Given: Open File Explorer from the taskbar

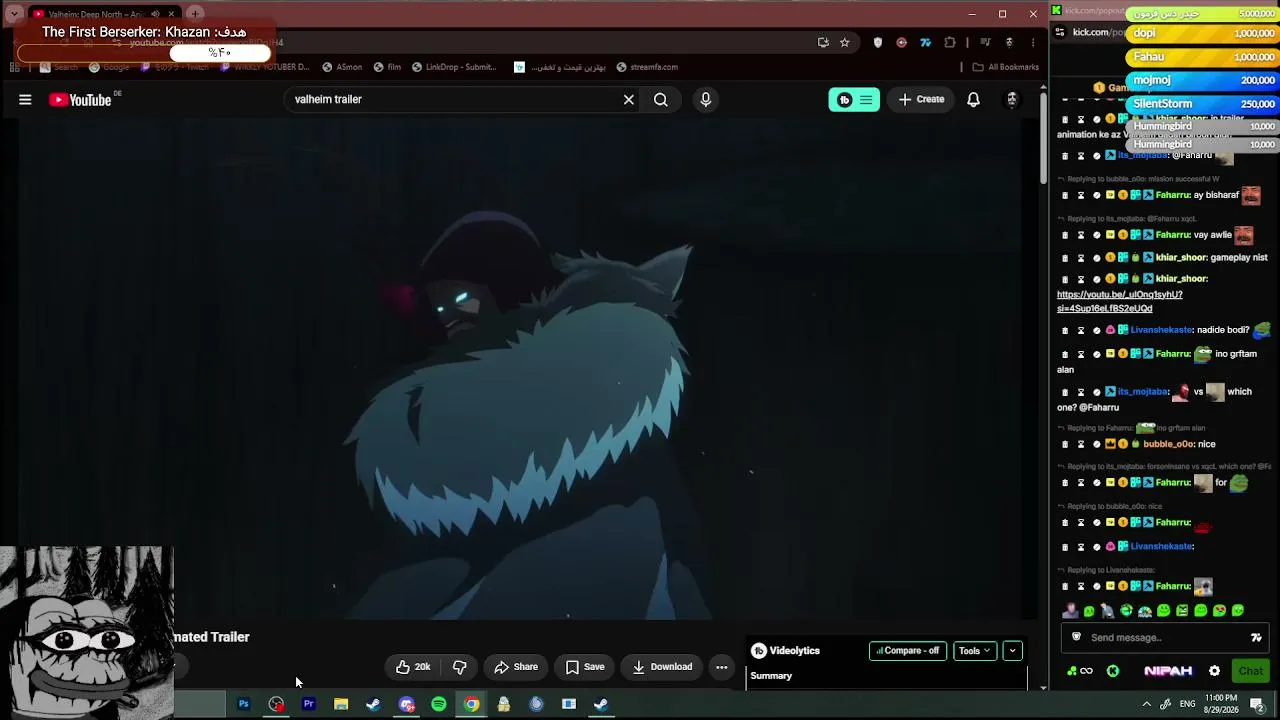Looking at the screenshot, I should tap(341, 704).
